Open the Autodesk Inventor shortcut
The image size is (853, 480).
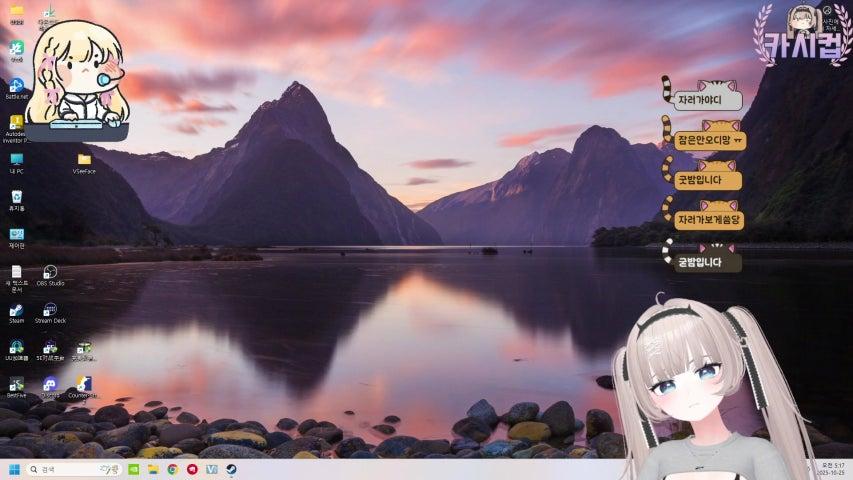coord(16,123)
